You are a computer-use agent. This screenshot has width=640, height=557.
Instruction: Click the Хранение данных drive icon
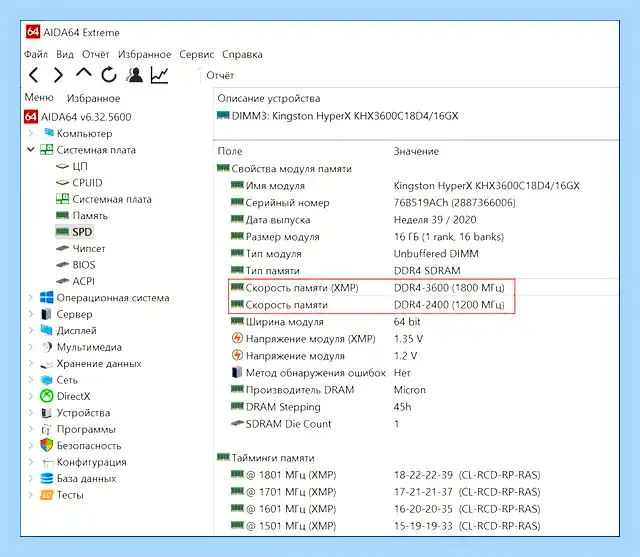coord(47,364)
